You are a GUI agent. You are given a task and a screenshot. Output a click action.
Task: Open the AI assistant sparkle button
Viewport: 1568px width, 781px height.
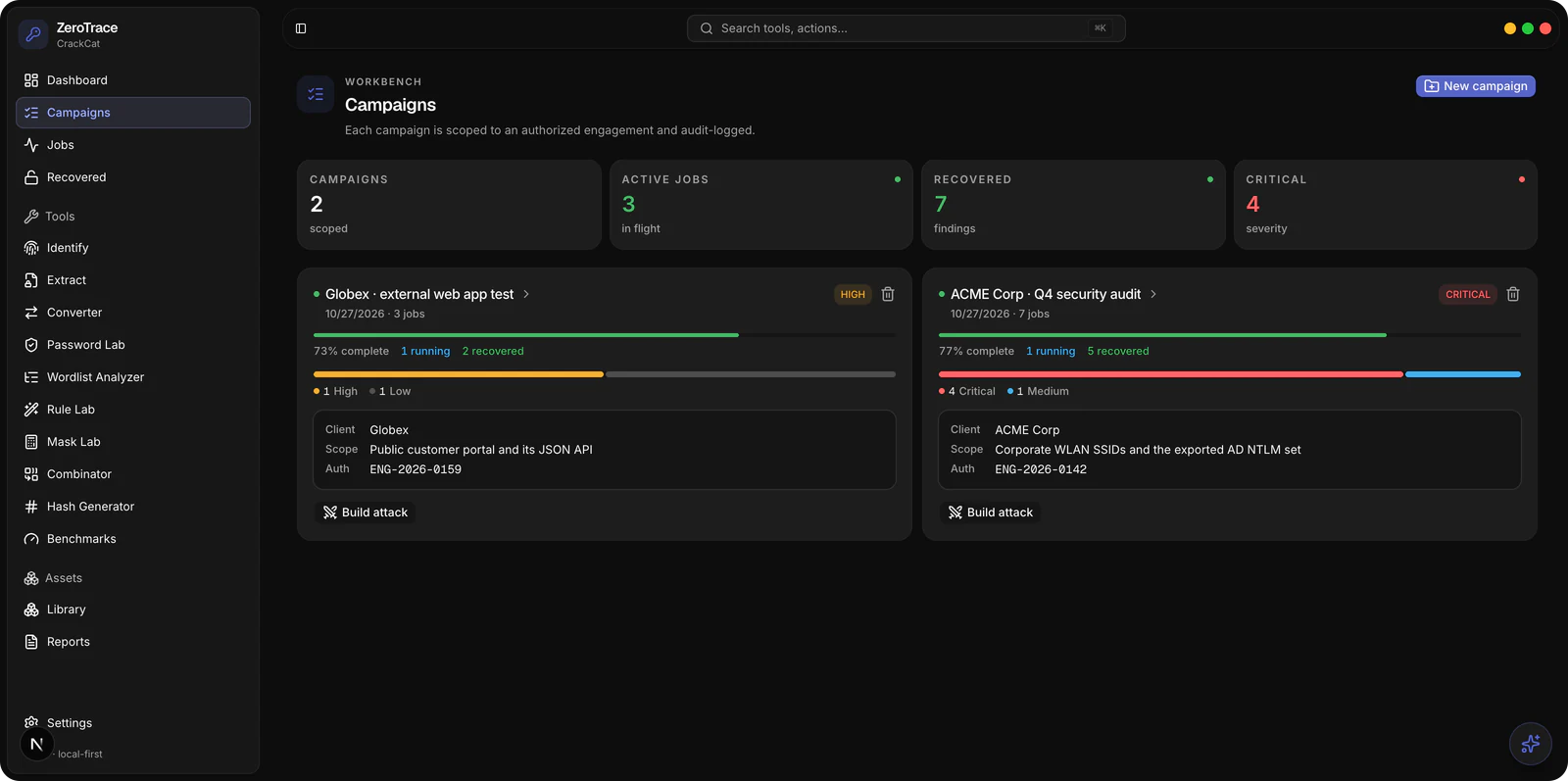1530,744
